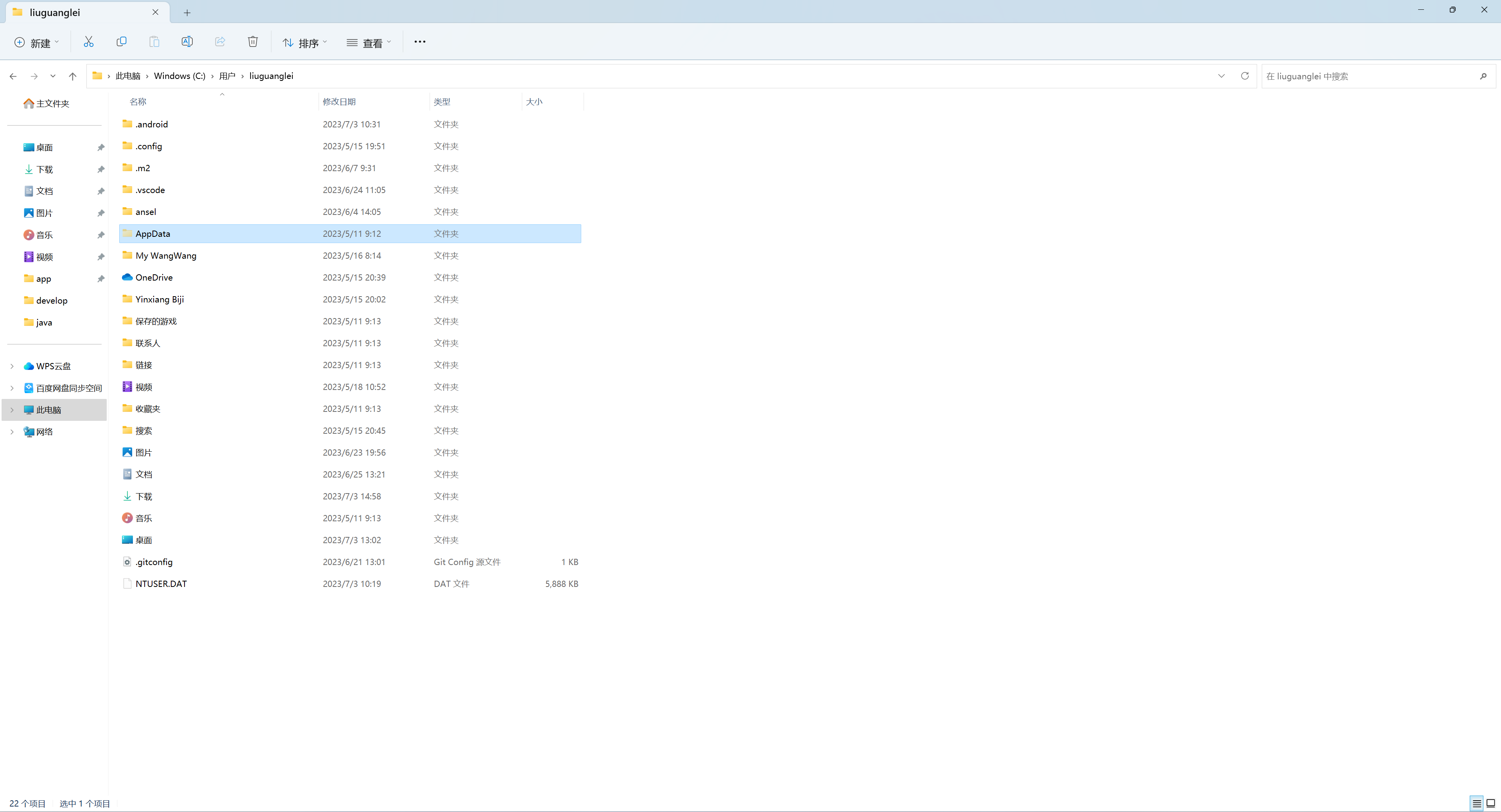Click the Copy icon in toolbar
The width and height of the screenshot is (1501, 812).
121,42
